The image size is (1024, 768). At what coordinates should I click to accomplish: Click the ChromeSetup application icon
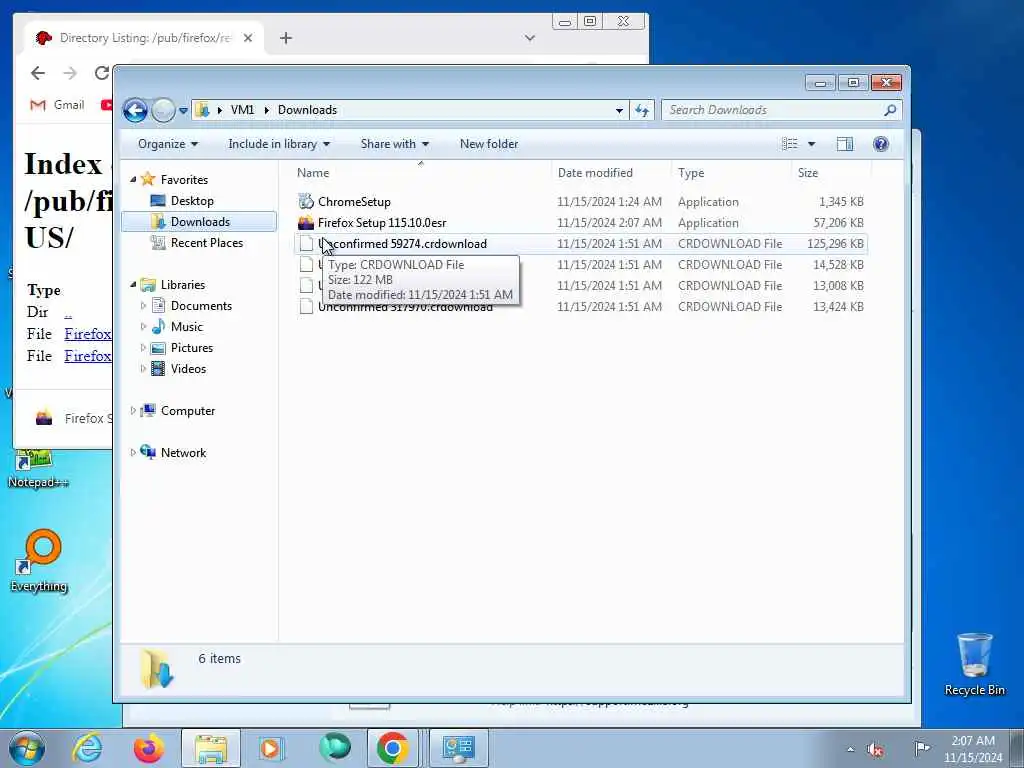coord(306,202)
